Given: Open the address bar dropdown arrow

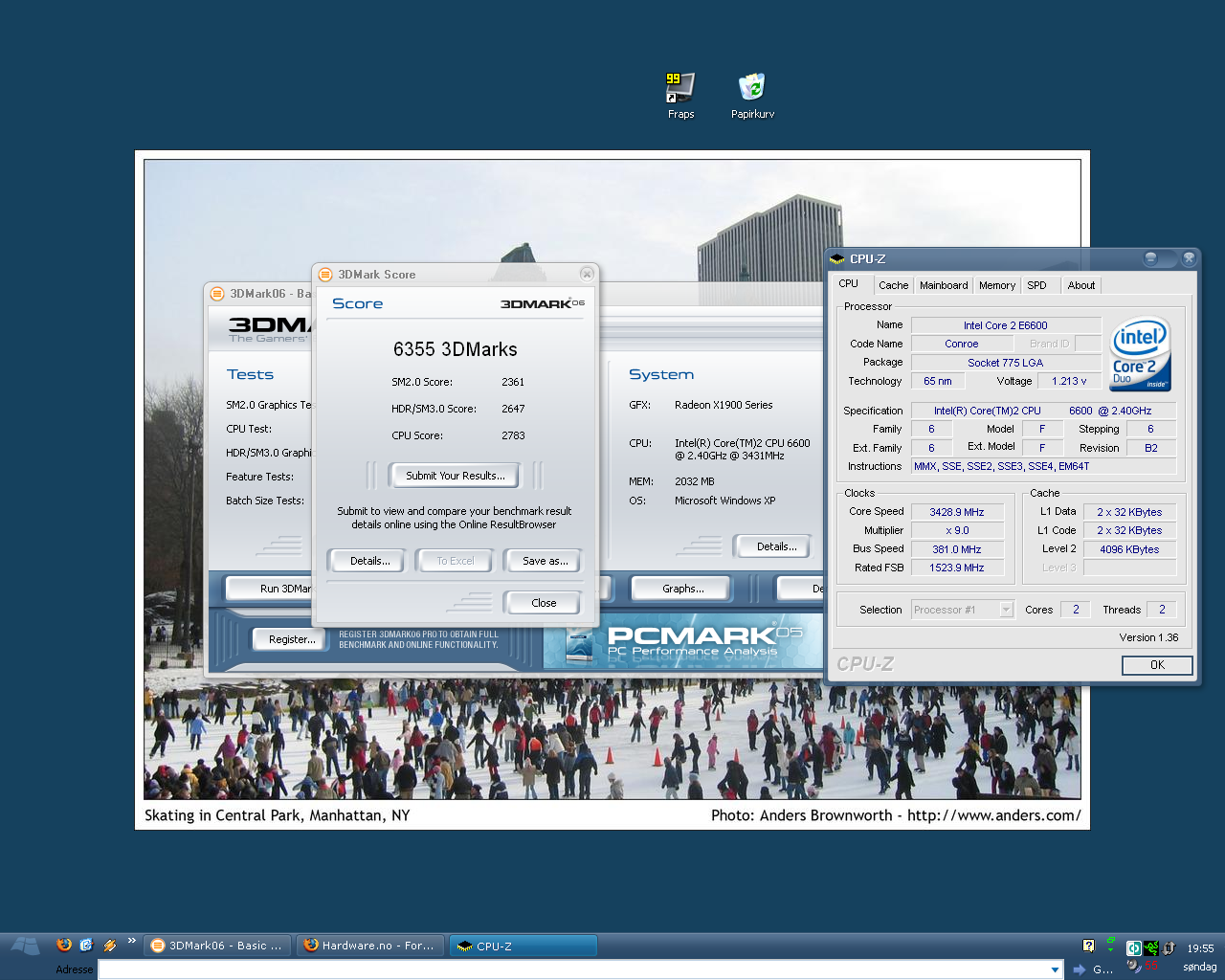Looking at the screenshot, I should [x=1056, y=969].
